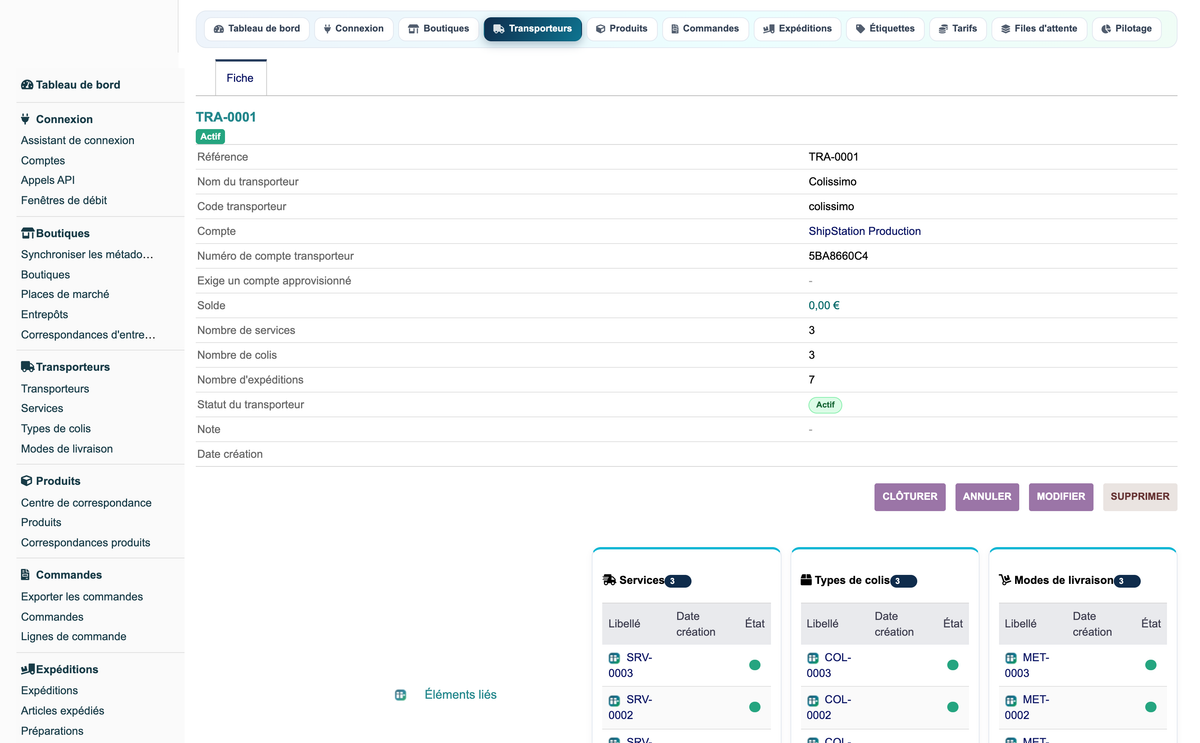The width and height of the screenshot is (1200, 743).
Task: Click the Services count badge 3
Action: (678, 581)
